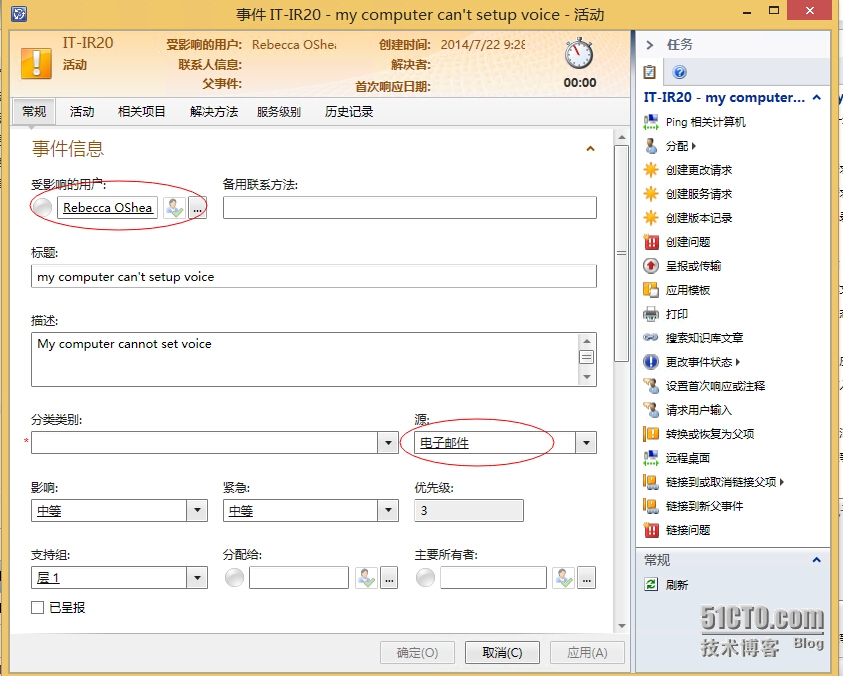Screen dimensions: 843x676
Task: Click the 链接问题 red icon
Action: (x=651, y=530)
